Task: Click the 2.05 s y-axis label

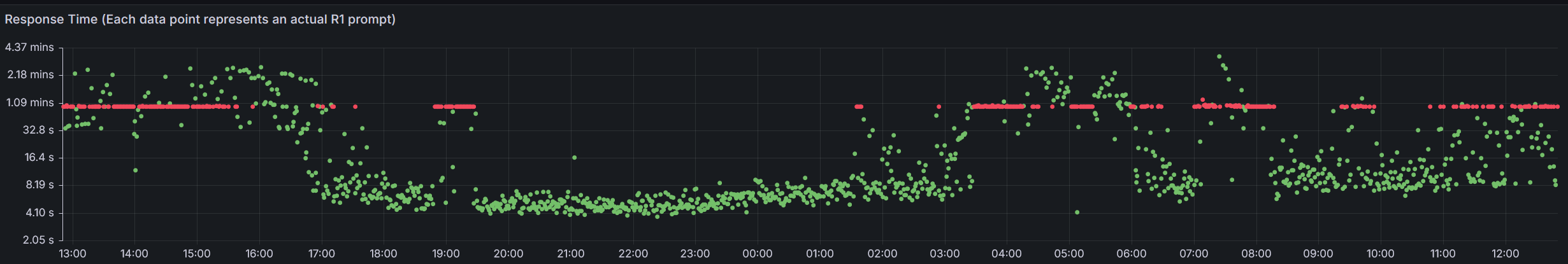Action: (39, 240)
